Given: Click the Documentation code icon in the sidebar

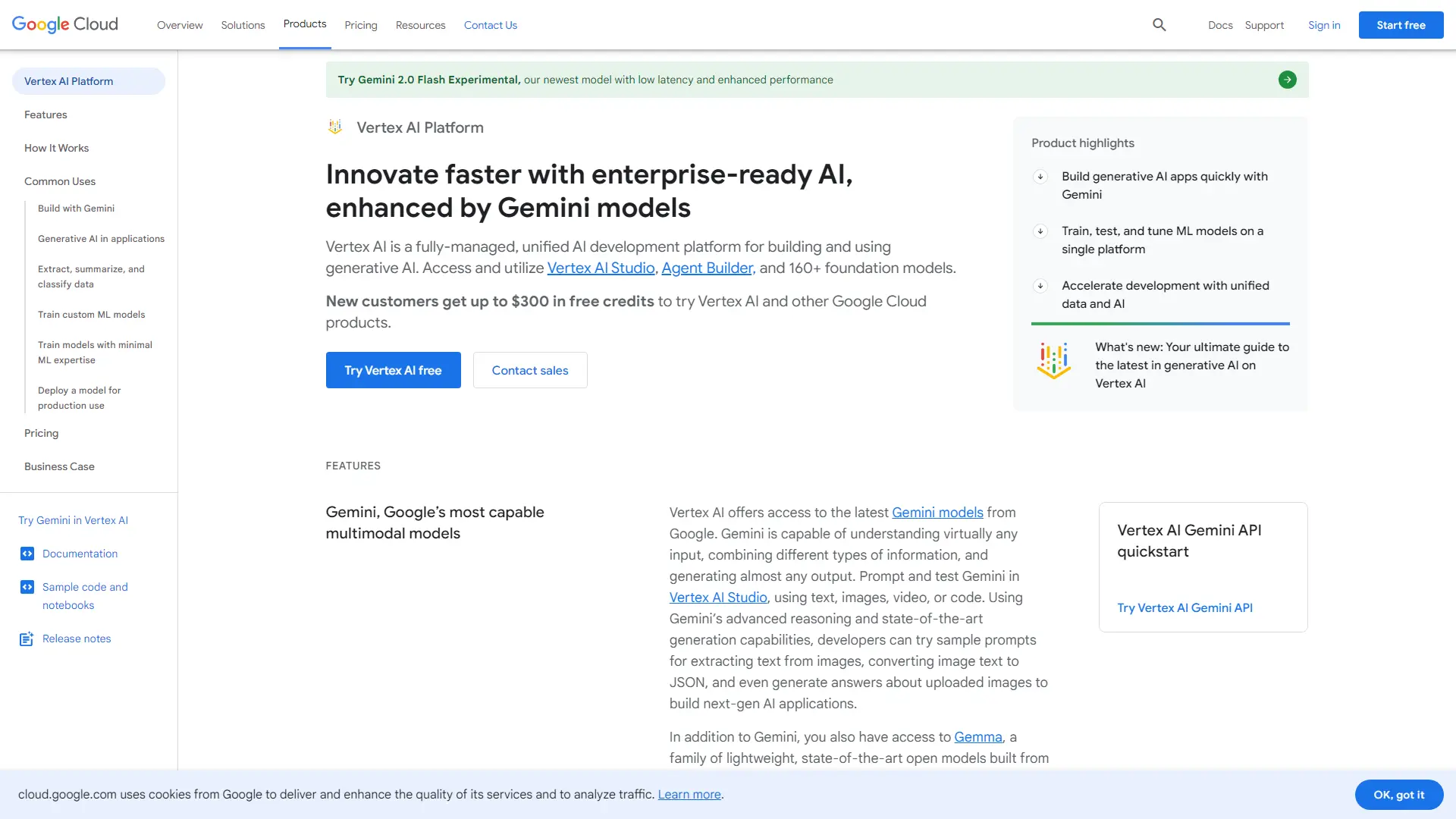Looking at the screenshot, I should tap(27, 554).
